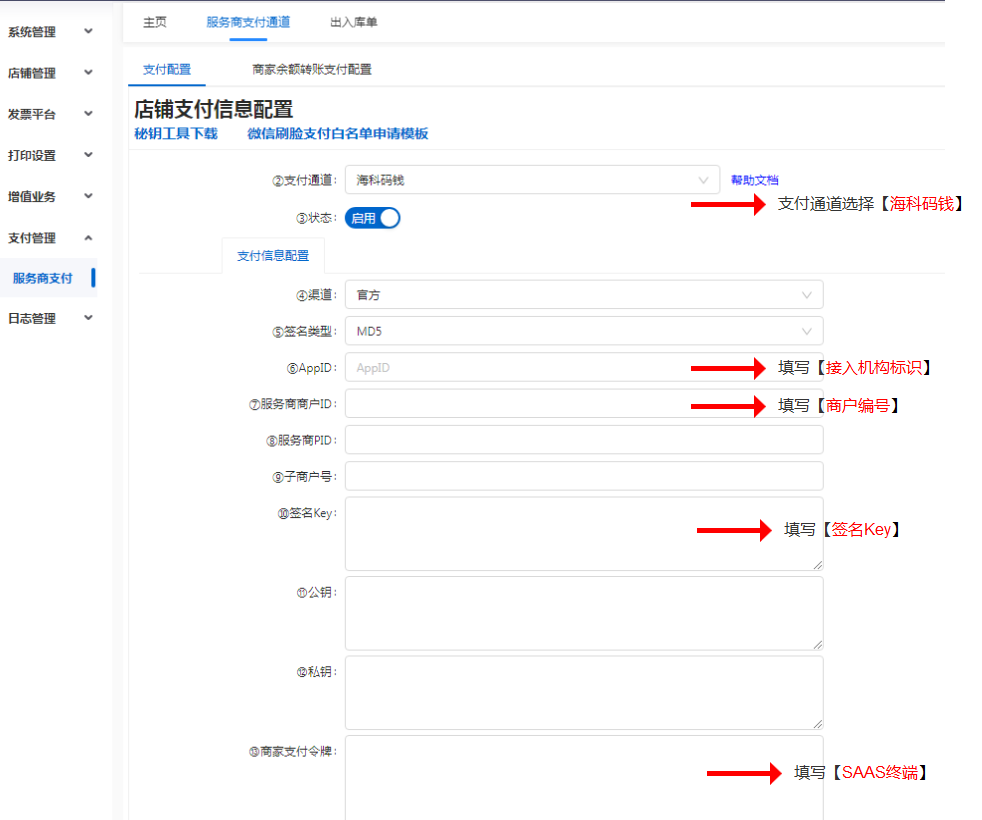Click the 秘钥工具下载 link
The height and width of the screenshot is (820, 982).
click(176, 134)
